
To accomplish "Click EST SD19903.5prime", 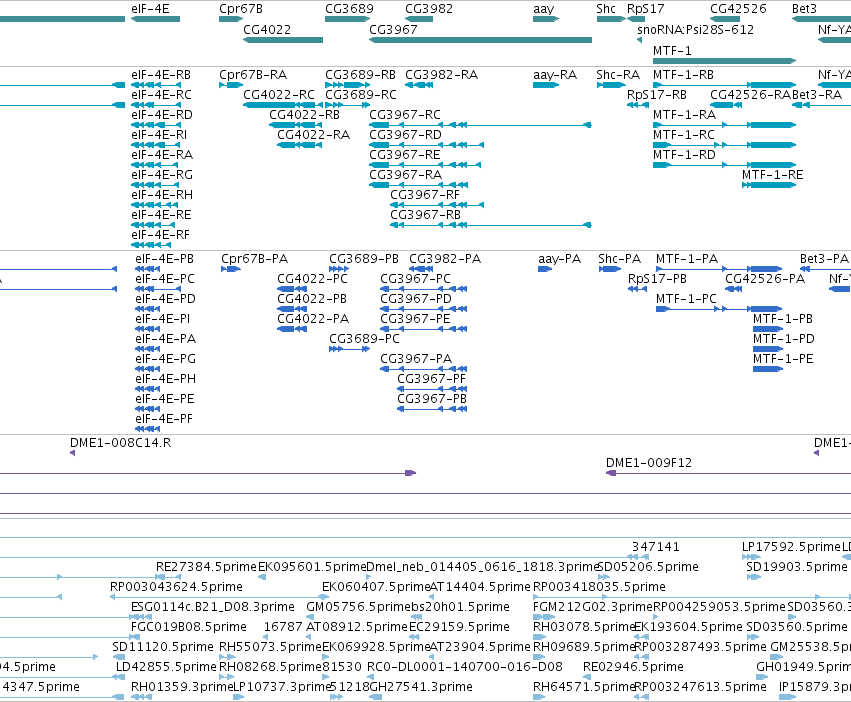I will [797, 567].
